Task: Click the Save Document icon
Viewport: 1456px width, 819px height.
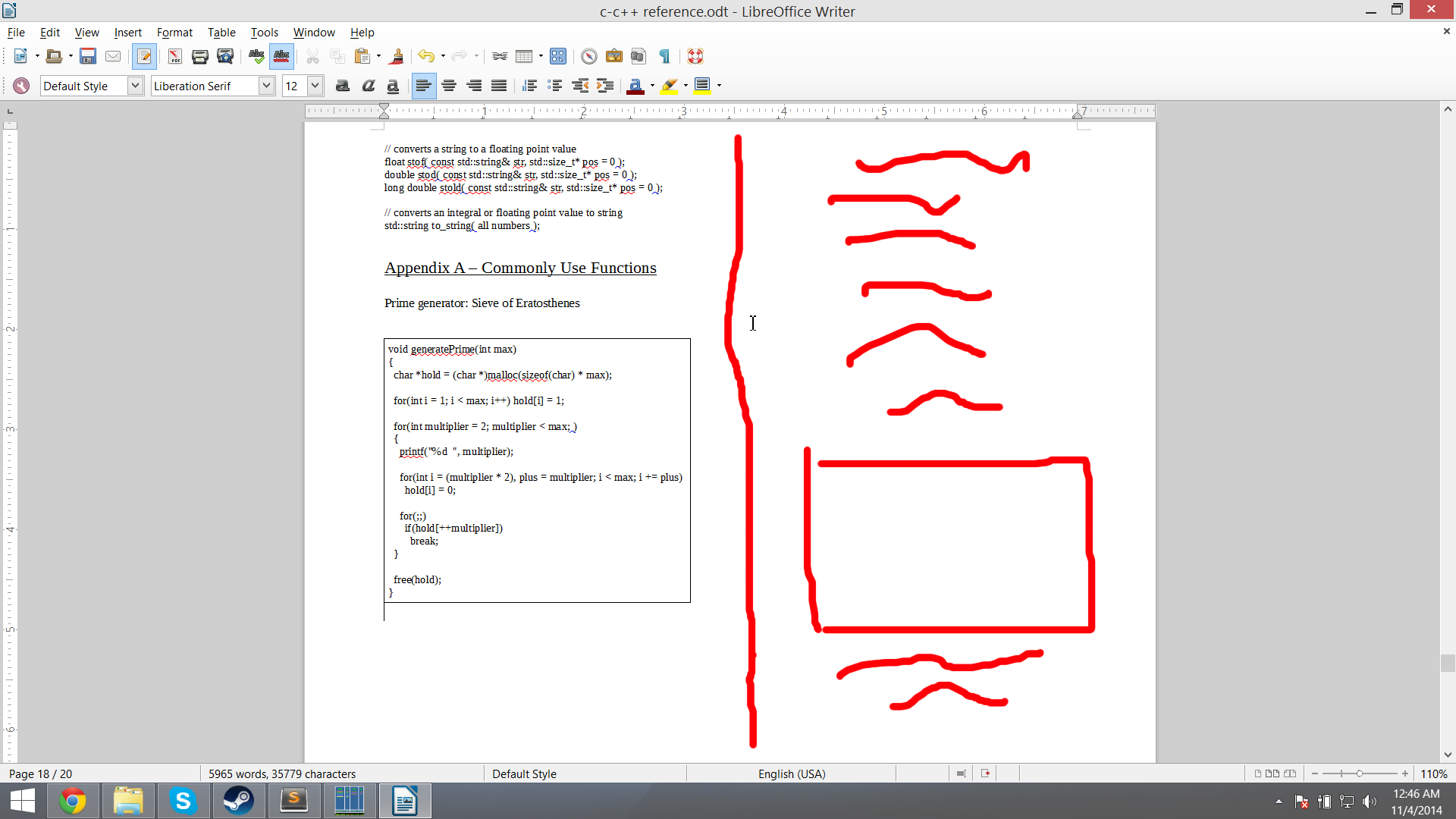Action: (x=86, y=56)
